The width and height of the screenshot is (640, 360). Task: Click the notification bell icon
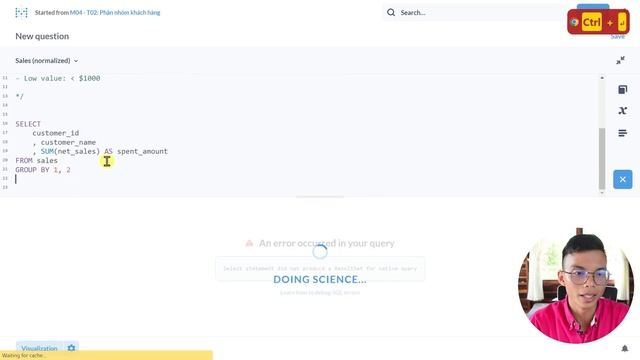pyautogui.click(x=624, y=348)
